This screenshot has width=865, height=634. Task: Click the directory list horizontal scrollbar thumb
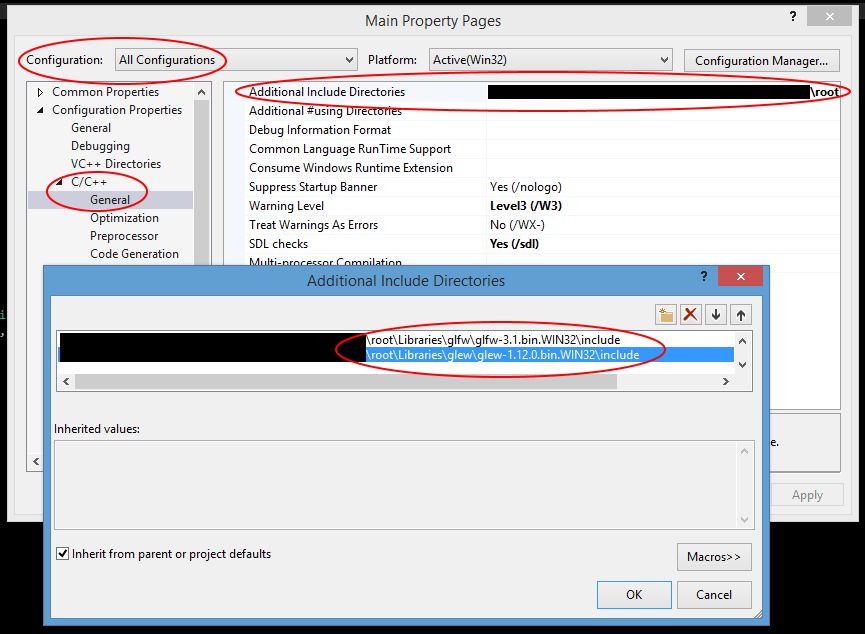[x=346, y=381]
